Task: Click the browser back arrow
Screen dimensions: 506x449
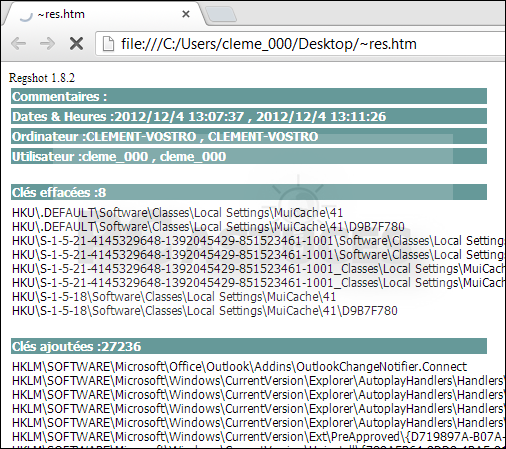Action: (x=19, y=43)
